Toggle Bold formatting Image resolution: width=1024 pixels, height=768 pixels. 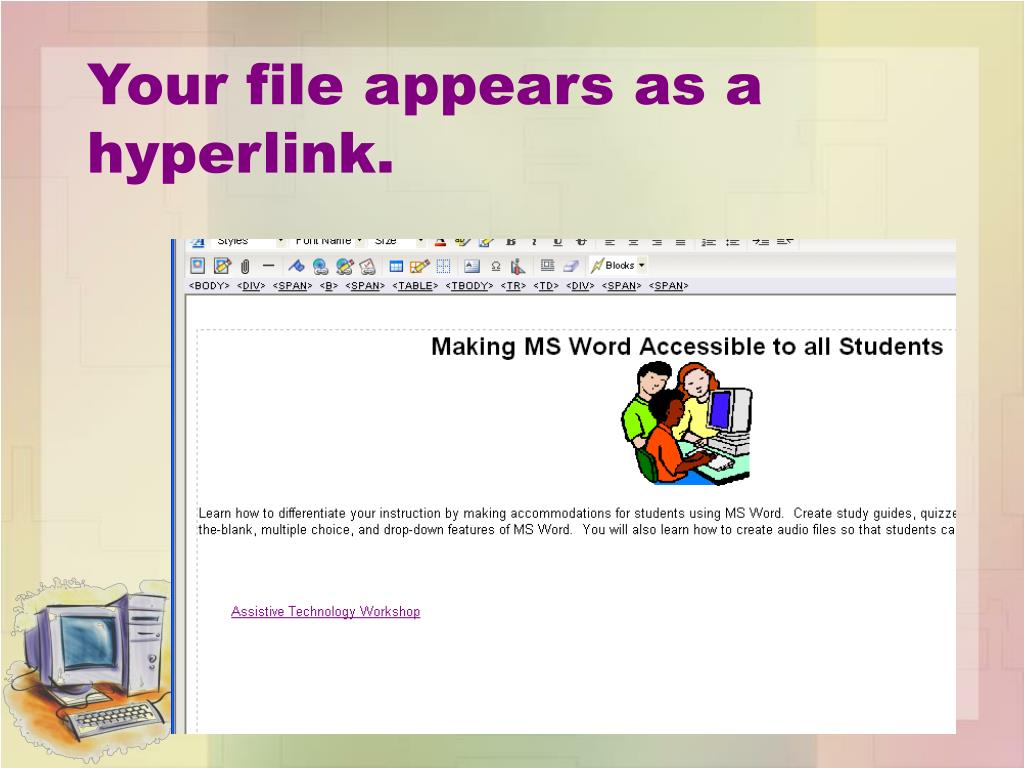511,242
